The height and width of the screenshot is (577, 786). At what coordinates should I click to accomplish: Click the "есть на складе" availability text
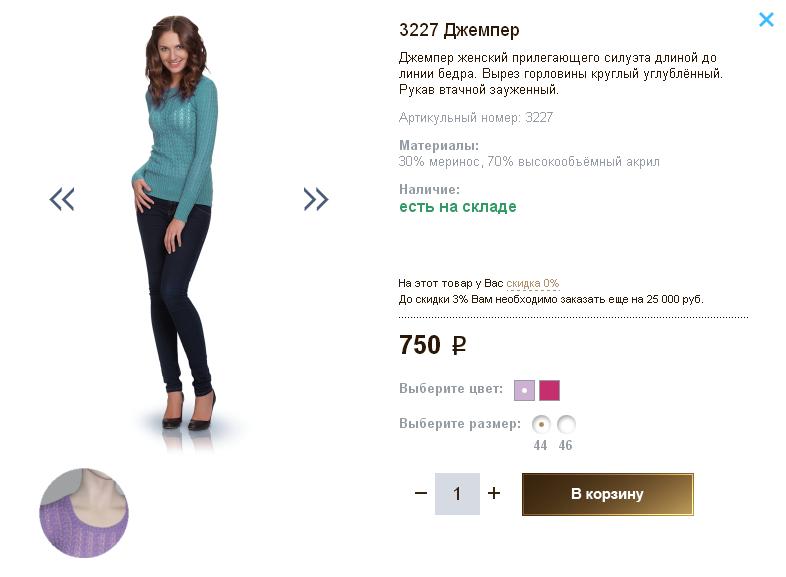point(458,207)
